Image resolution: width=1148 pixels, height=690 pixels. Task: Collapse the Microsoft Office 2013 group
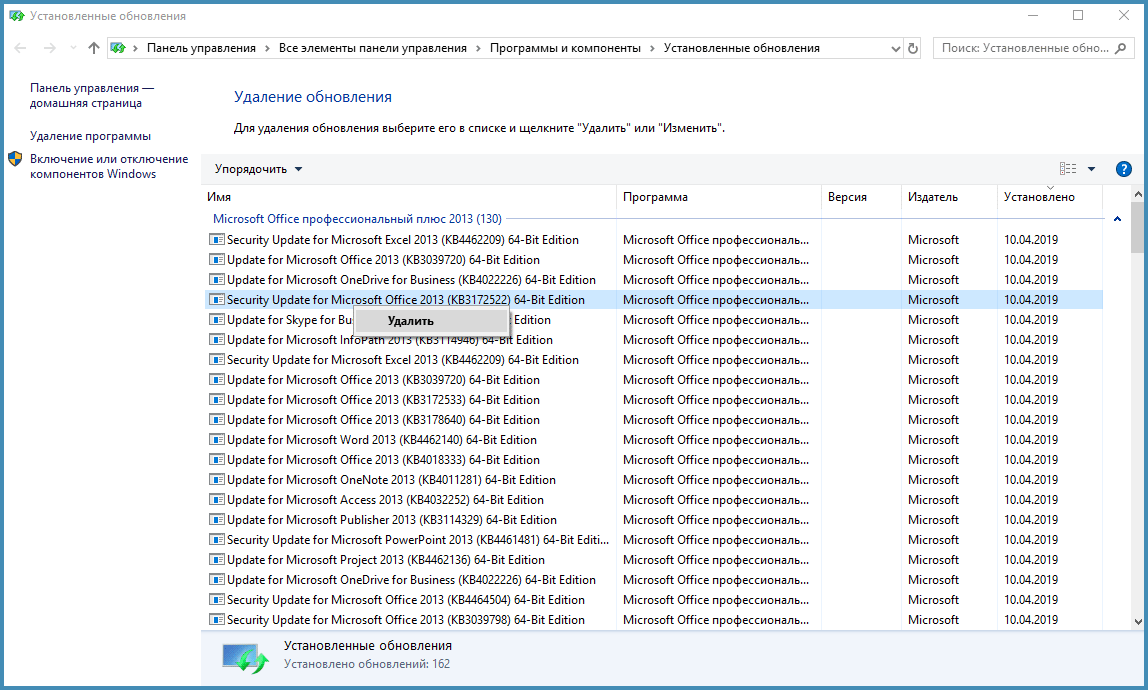(x=1117, y=219)
